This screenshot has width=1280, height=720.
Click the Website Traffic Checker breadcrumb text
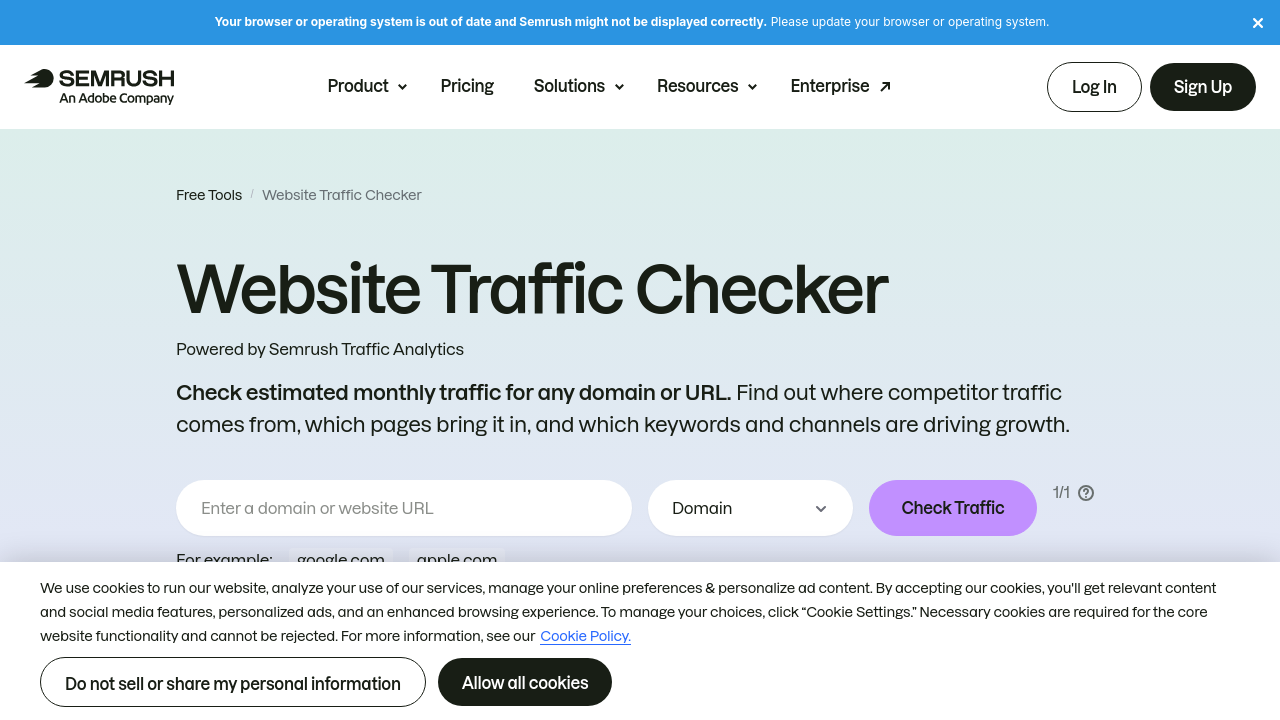342,195
